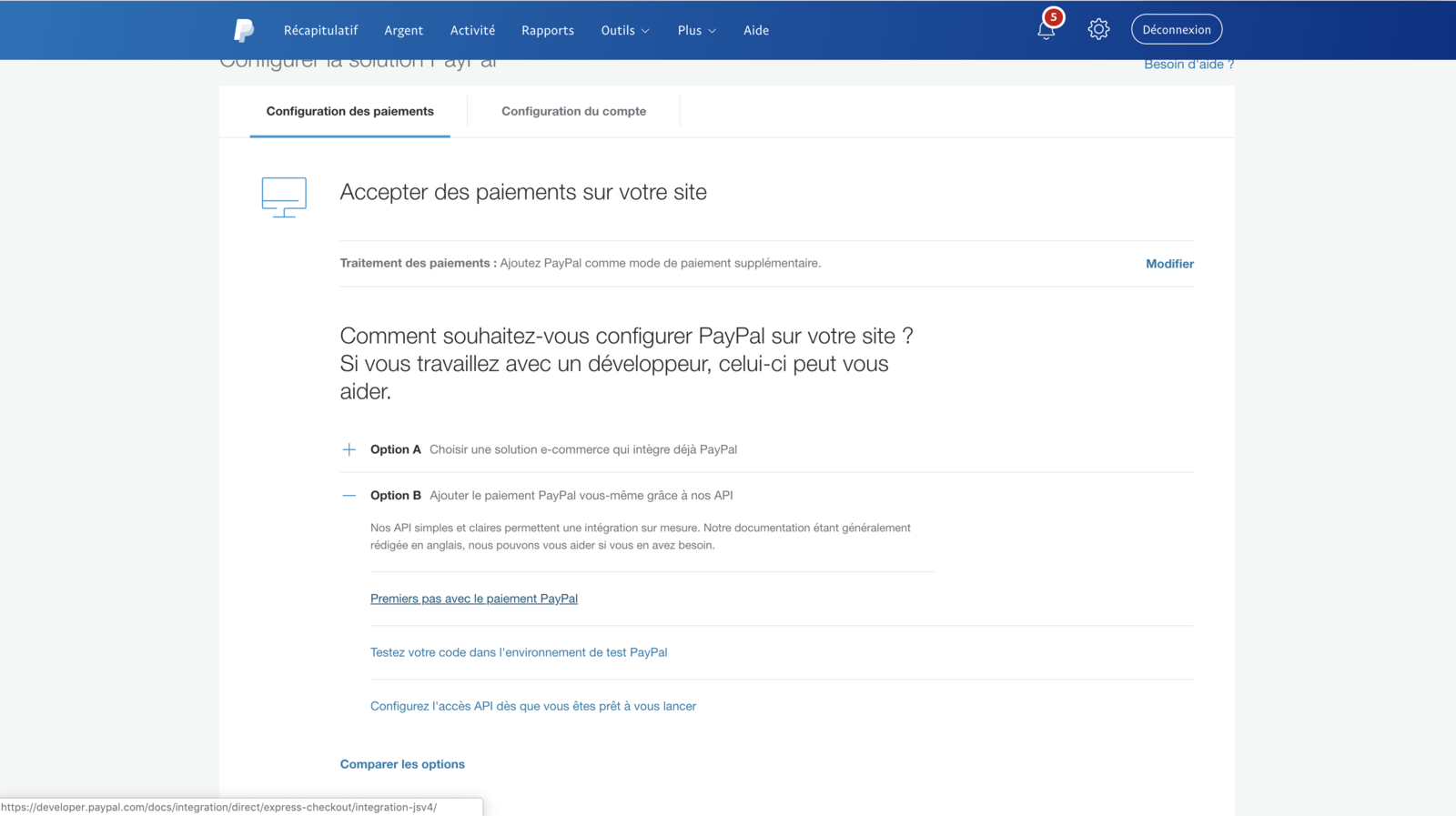Switch to Configuration des paiements tab
1456x816 pixels.
coord(350,111)
